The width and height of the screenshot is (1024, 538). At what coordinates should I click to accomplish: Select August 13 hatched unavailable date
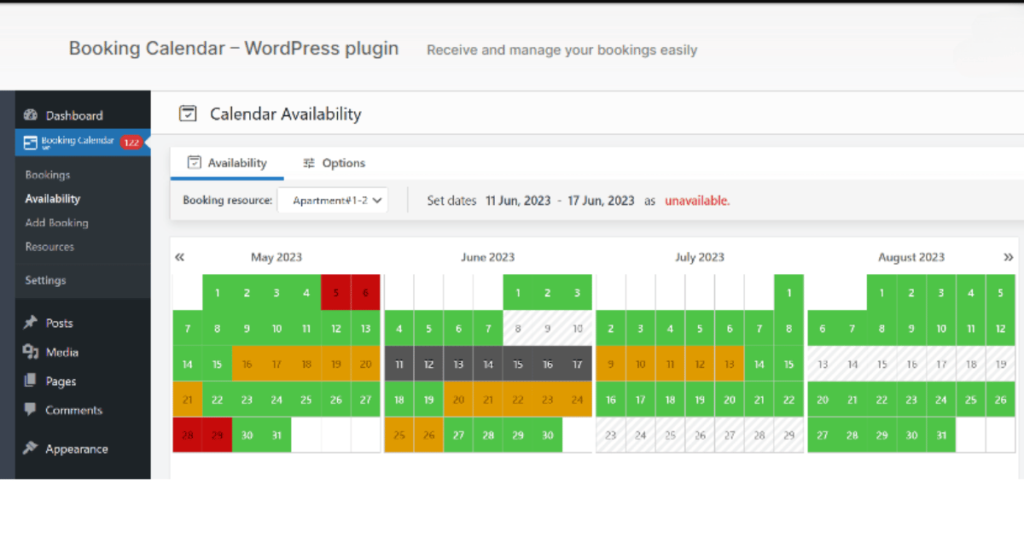click(822, 364)
